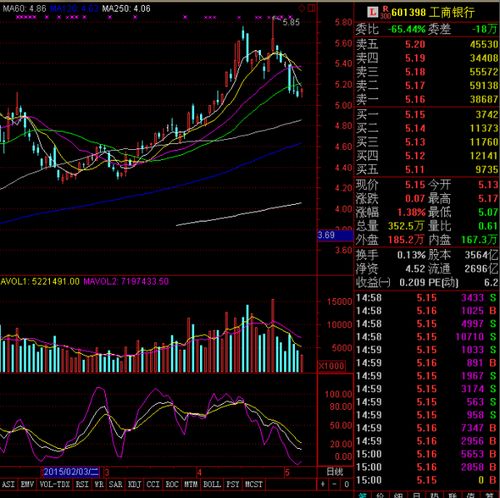Image resolution: width=500 pixels, height=498 pixels.
Task: Choose the SAR indicator tab
Action: 115,484
